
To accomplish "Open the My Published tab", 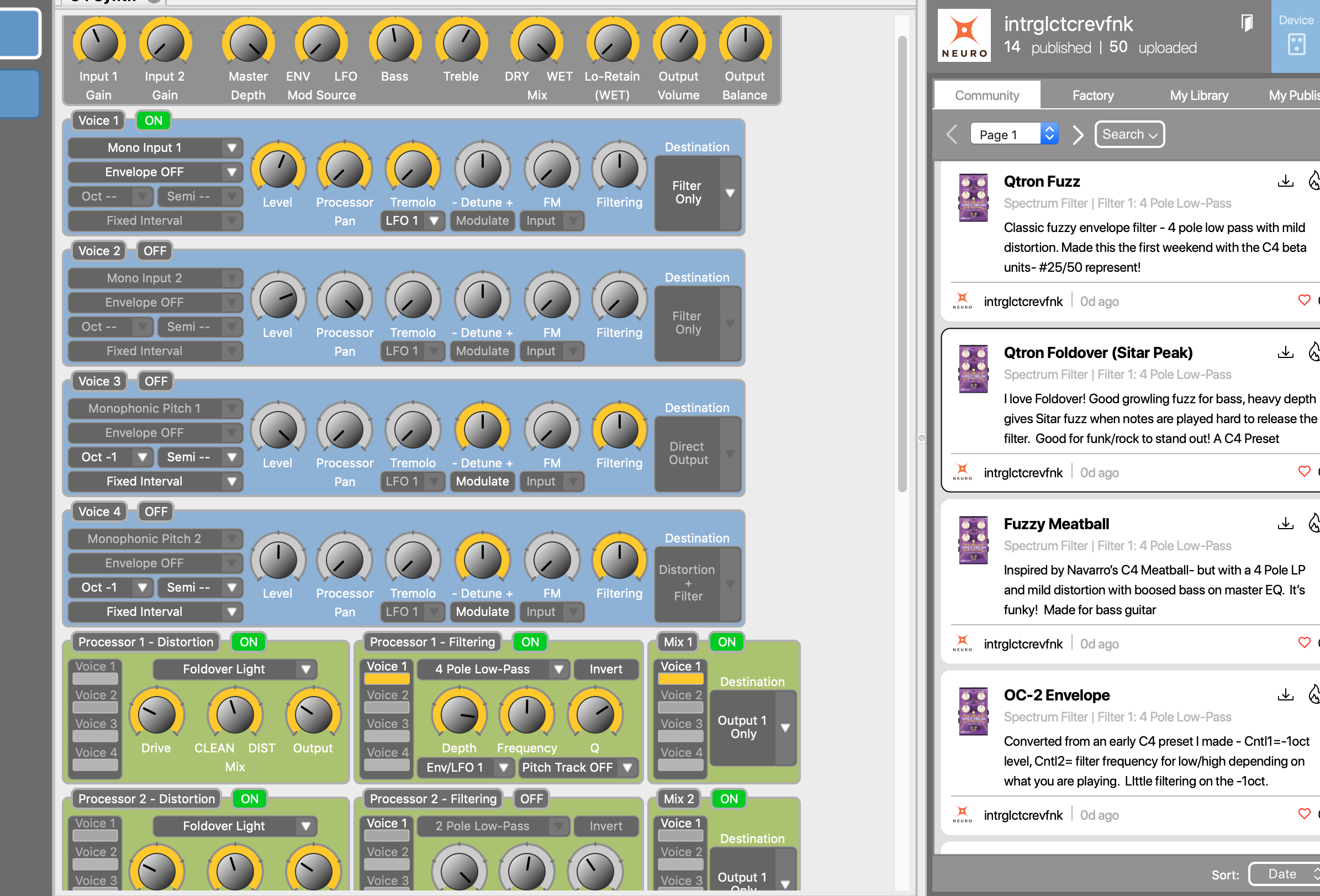I will pyautogui.click(x=1294, y=96).
